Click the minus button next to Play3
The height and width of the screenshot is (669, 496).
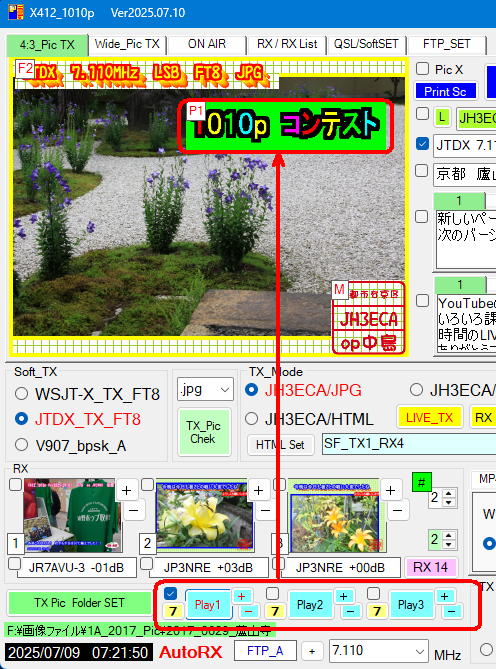click(x=452, y=612)
